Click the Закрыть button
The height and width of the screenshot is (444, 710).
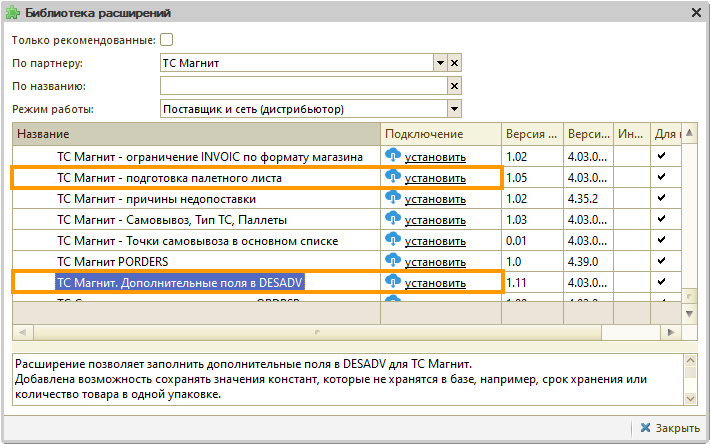coord(670,428)
